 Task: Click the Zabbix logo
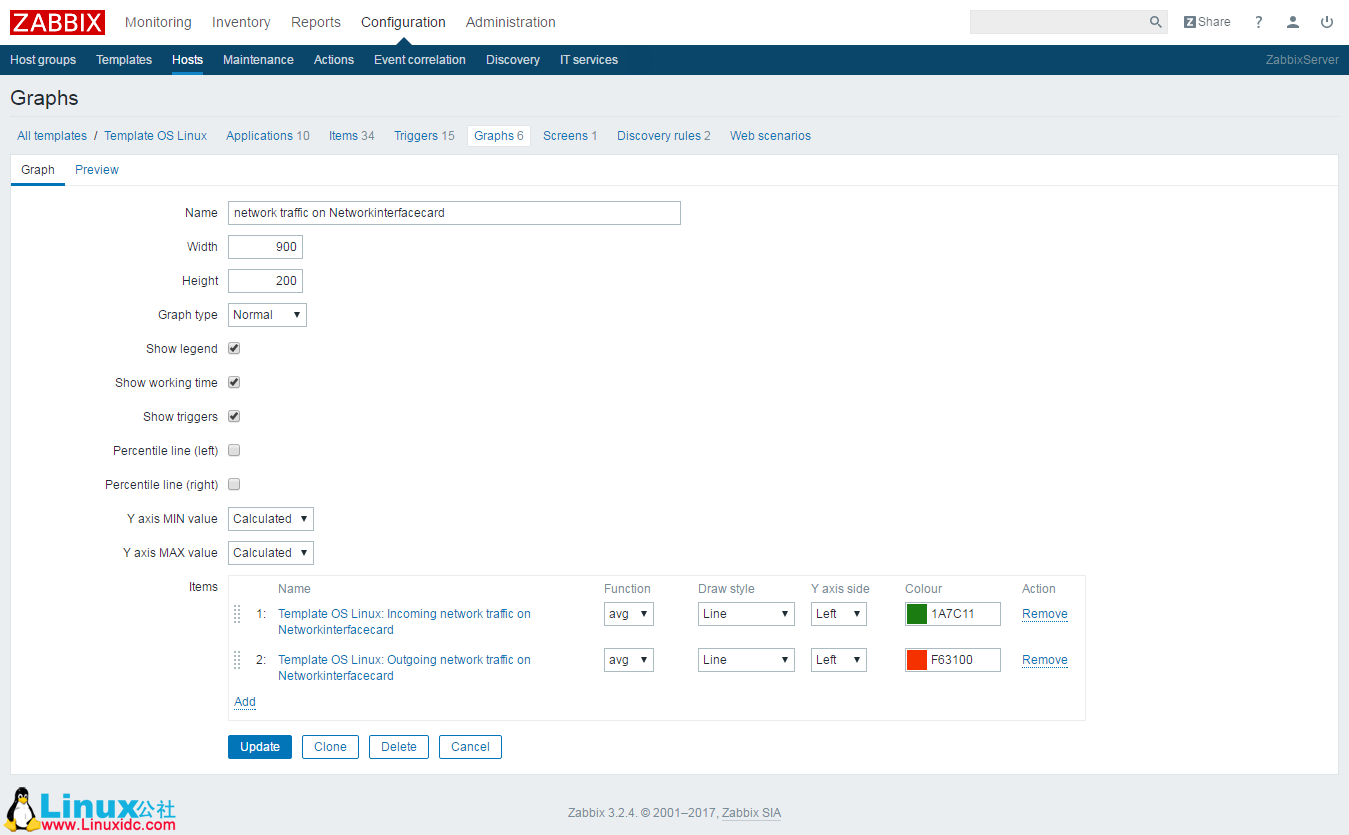click(56, 21)
